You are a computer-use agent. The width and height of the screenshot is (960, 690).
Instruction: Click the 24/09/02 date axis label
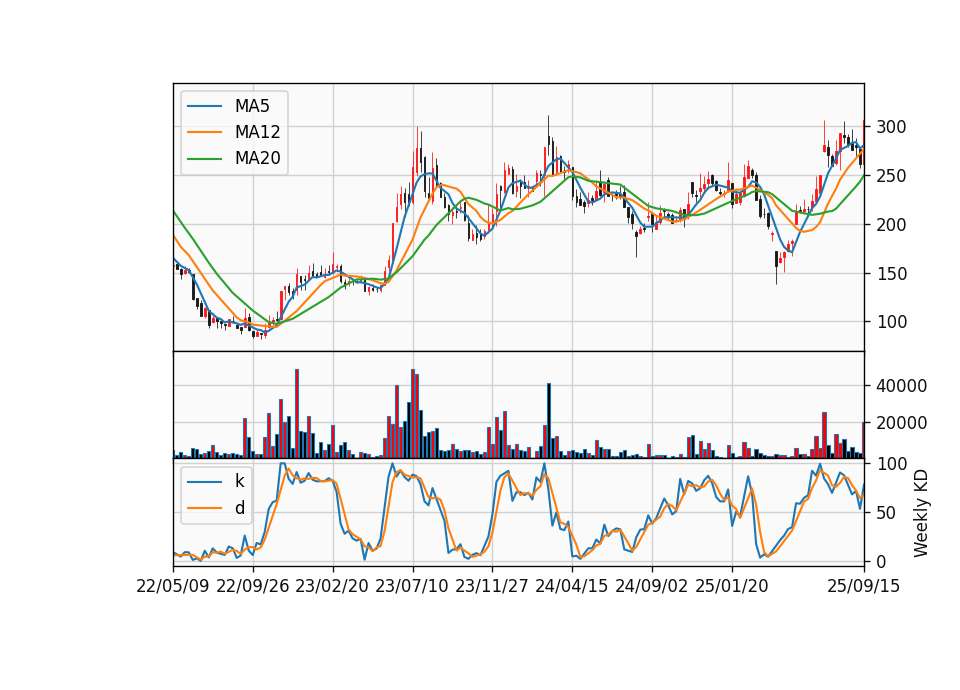[651, 586]
